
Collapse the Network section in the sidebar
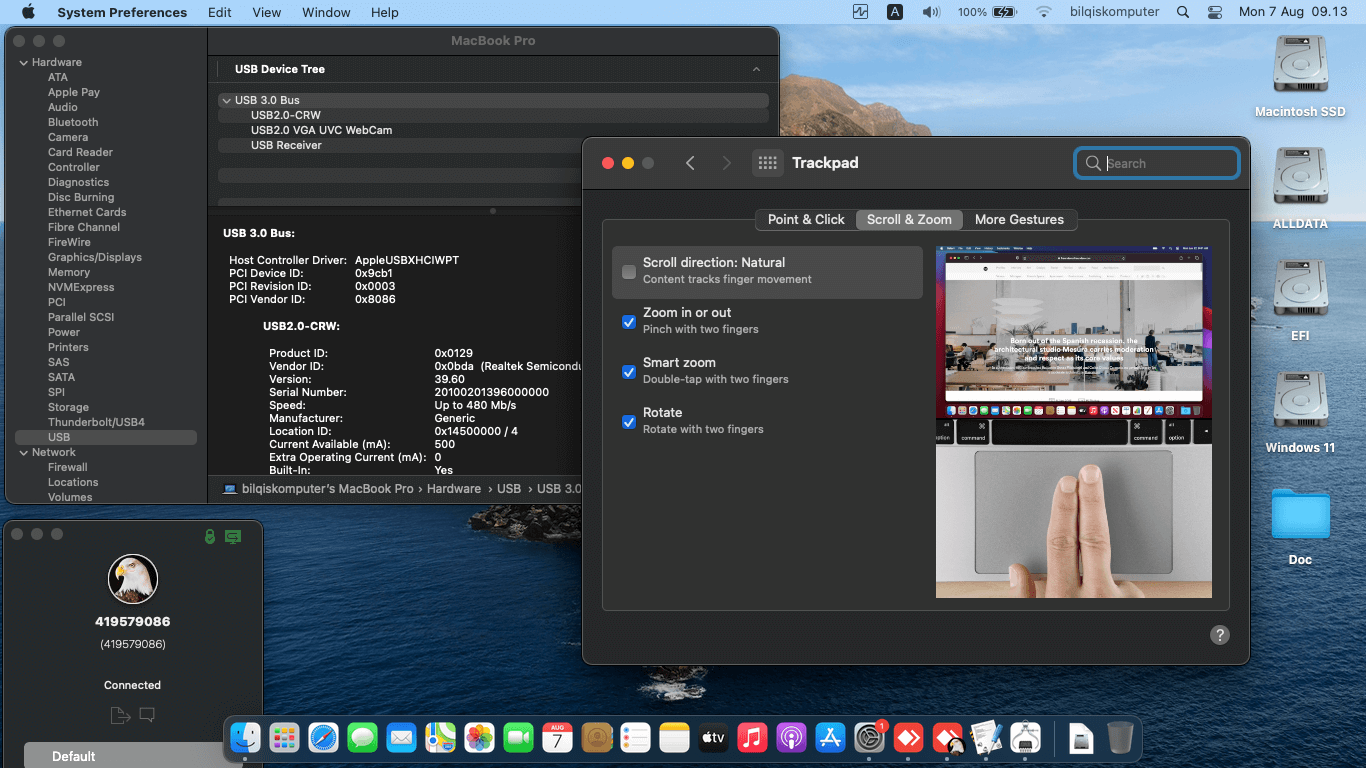coord(23,452)
